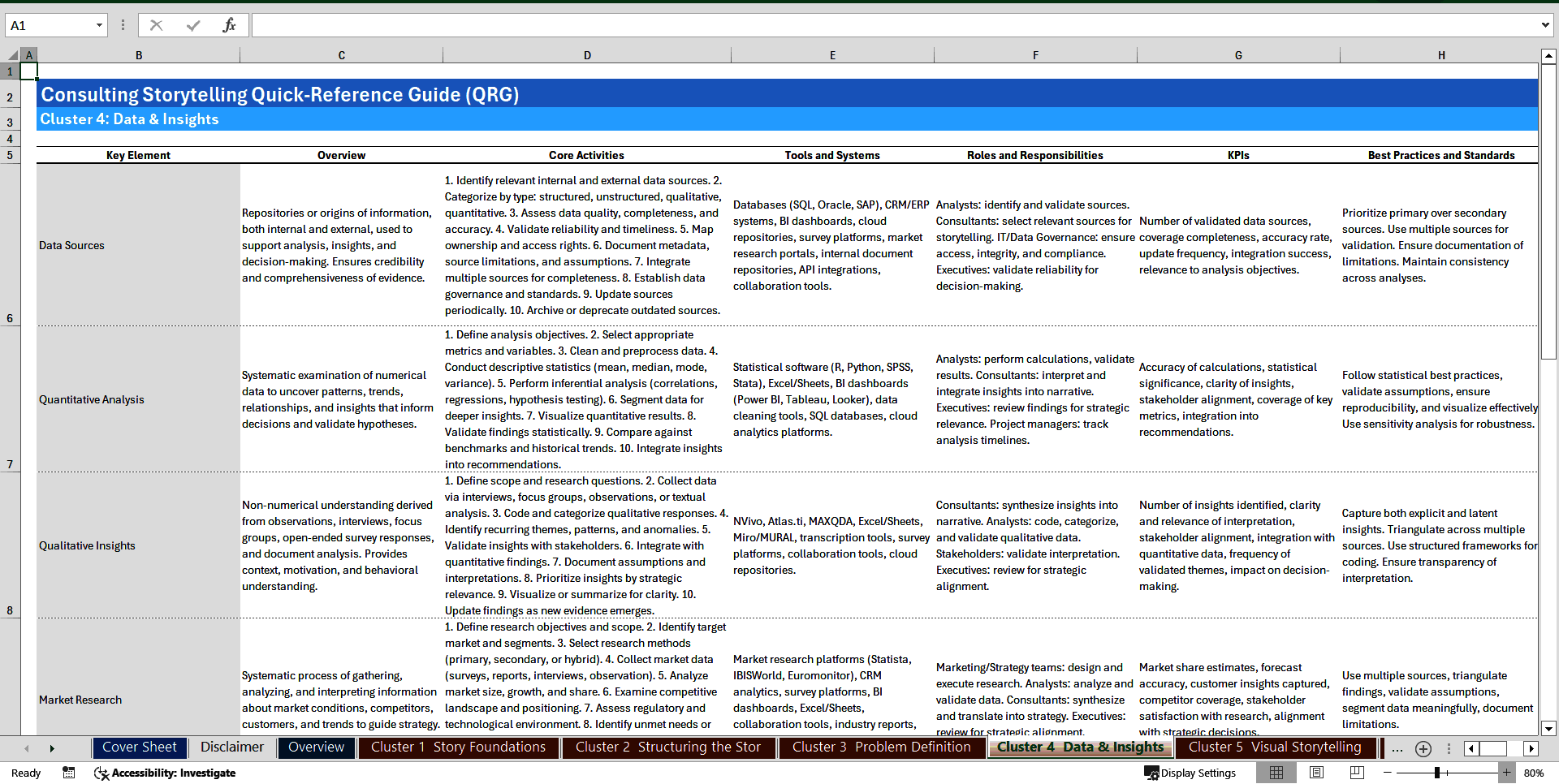The height and width of the screenshot is (784, 1559).
Task: Click the Insert Function (fx) icon
Action: 230,24
